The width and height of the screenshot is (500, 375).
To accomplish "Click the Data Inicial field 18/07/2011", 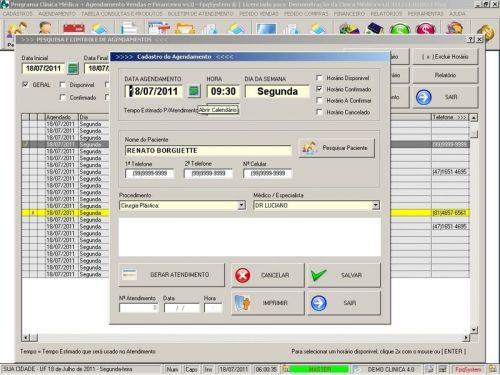I will click(x=43, y=69).
